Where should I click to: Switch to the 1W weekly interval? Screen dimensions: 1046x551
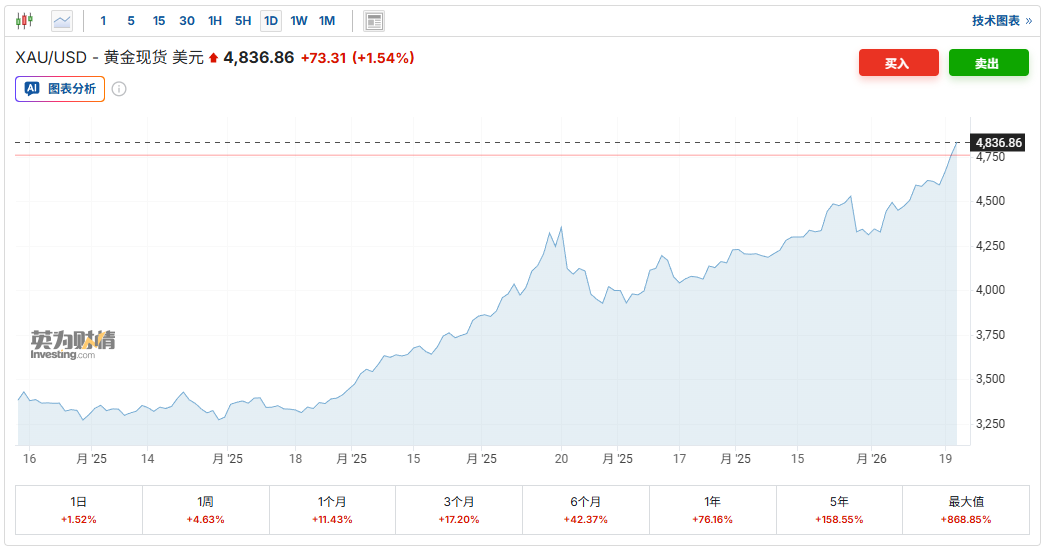click(x=299, y=21)
